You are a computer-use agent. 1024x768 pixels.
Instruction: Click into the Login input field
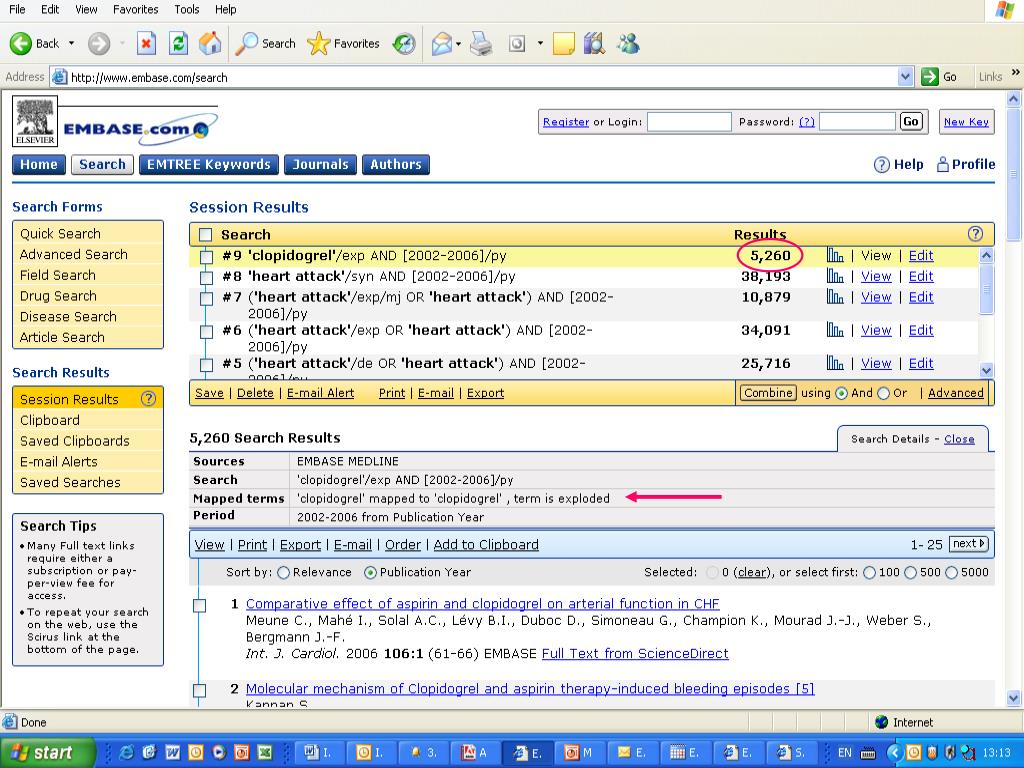coord(689,121)
